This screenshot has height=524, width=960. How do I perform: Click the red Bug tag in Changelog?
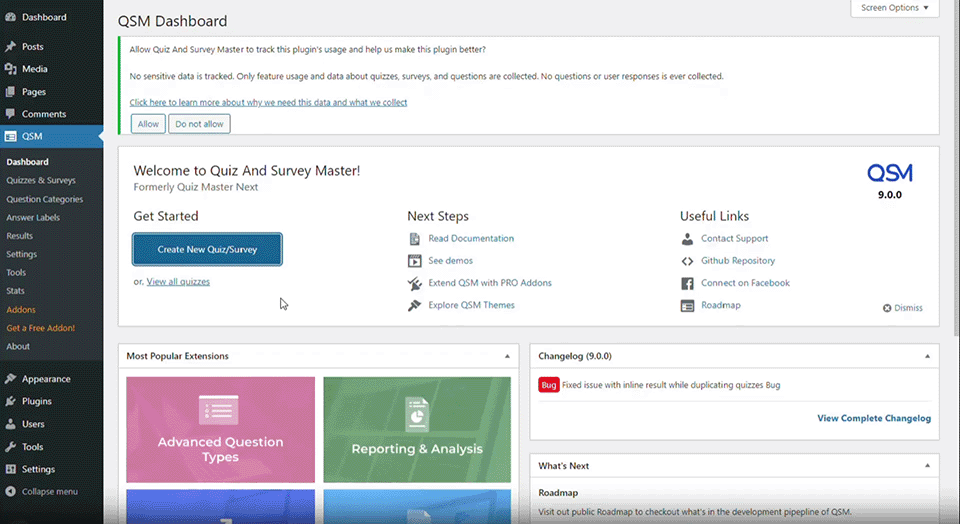pyautogui.click(x=549, y=385)
